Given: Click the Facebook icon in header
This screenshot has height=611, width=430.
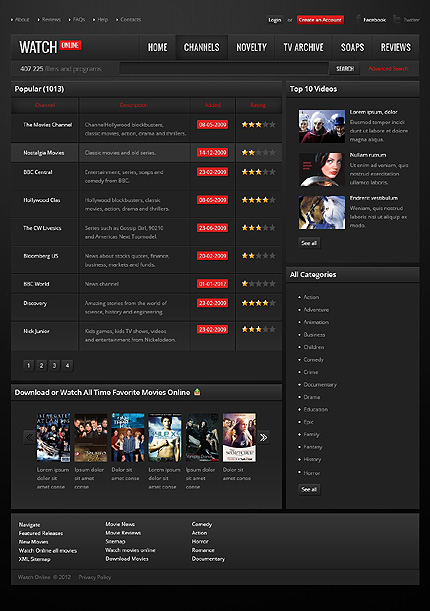Looking at the screenshot, I should tap(358, 19).
